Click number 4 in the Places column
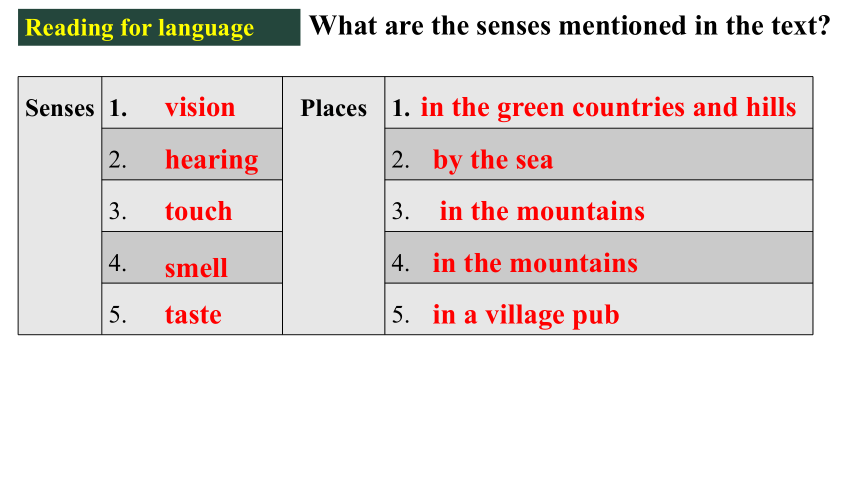 400,263
